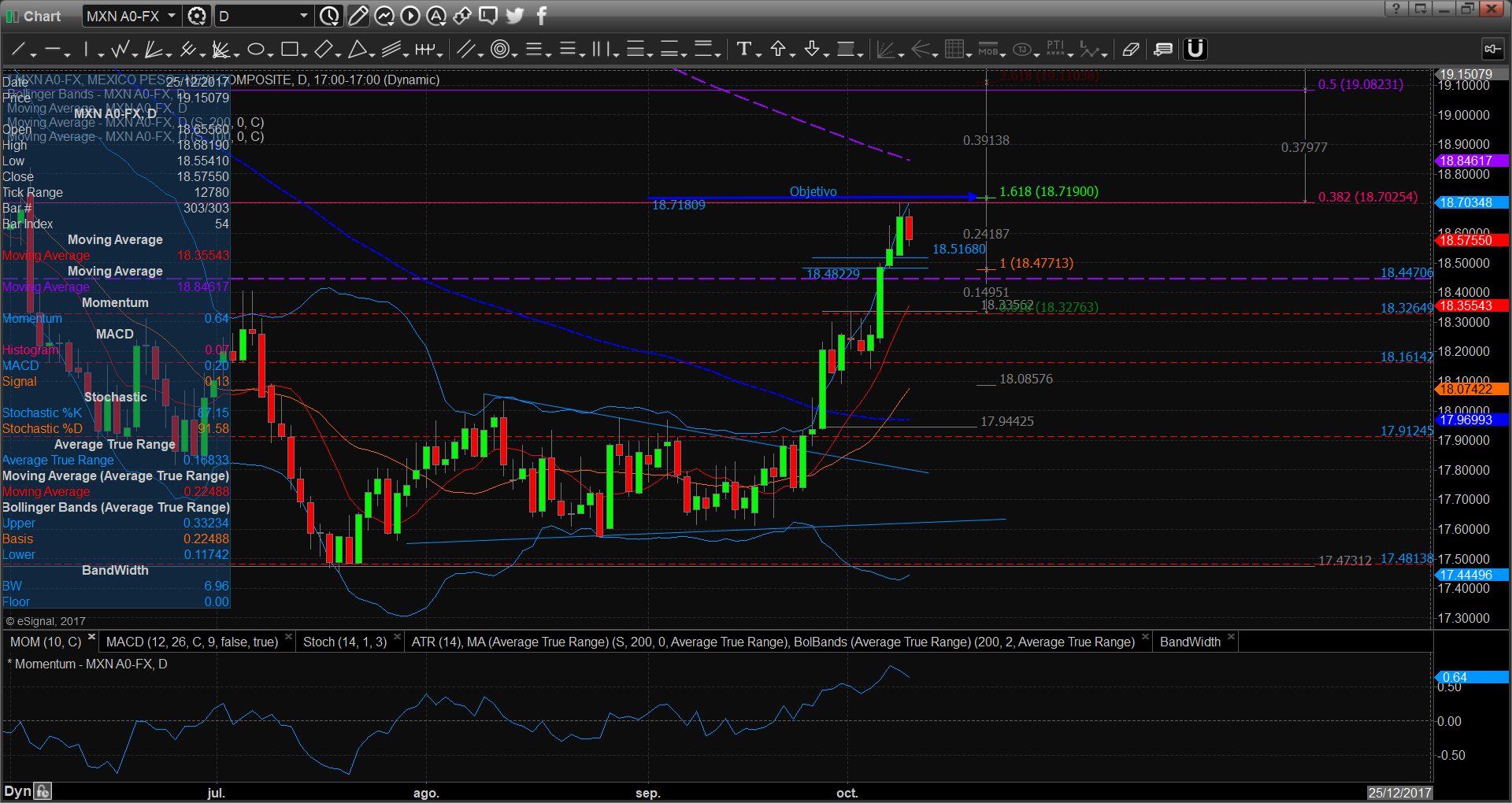The width and height of the screenshot is (1512, 803).
Task: Close the MACD tab
Action: [x=288, y=637]
